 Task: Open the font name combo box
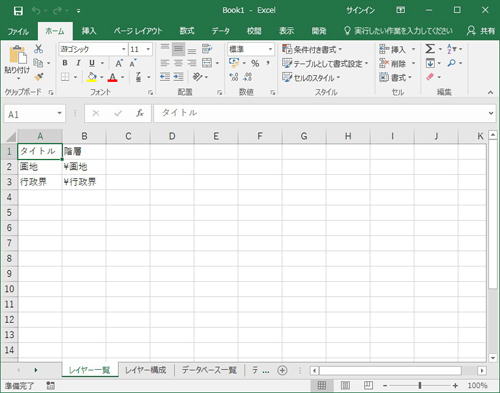[x=93, y=49]
